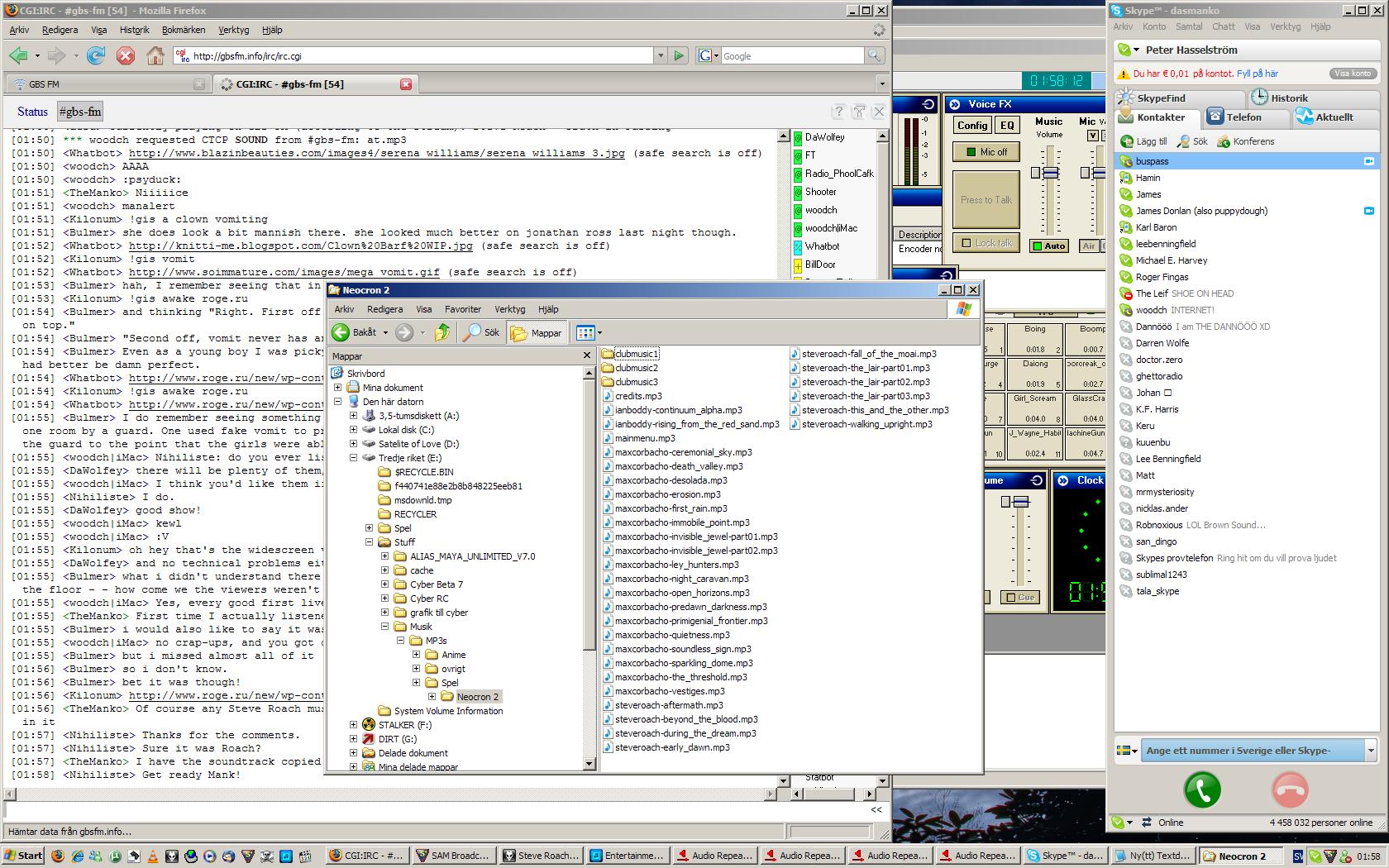Viewport: 1389px width, 868px height.
Task: Expand Mina dokument tree node
Action: click(337, 388)
